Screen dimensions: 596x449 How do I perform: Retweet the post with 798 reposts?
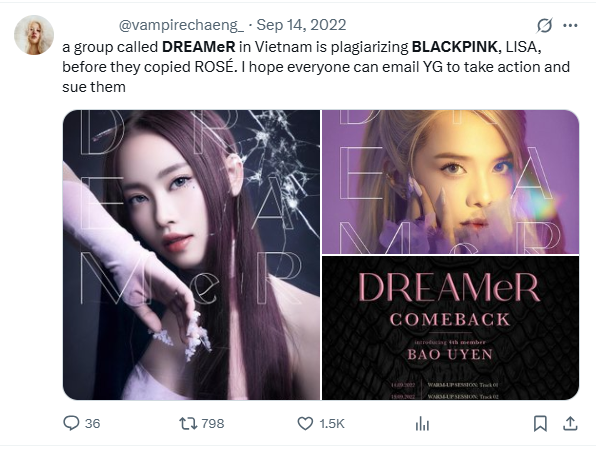[188, 423]
